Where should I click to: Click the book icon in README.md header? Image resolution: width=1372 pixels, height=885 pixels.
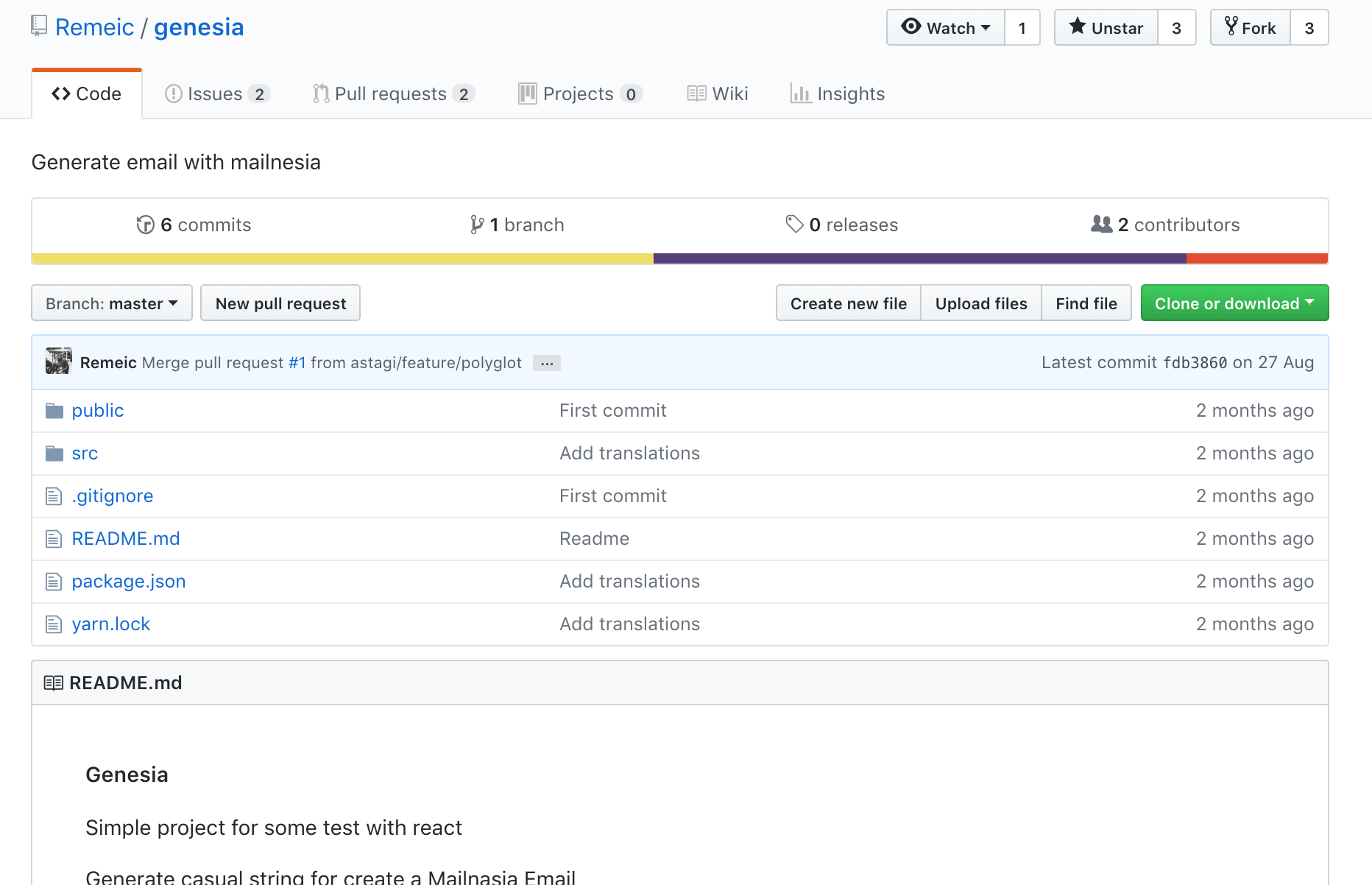[x=54, y=683]
